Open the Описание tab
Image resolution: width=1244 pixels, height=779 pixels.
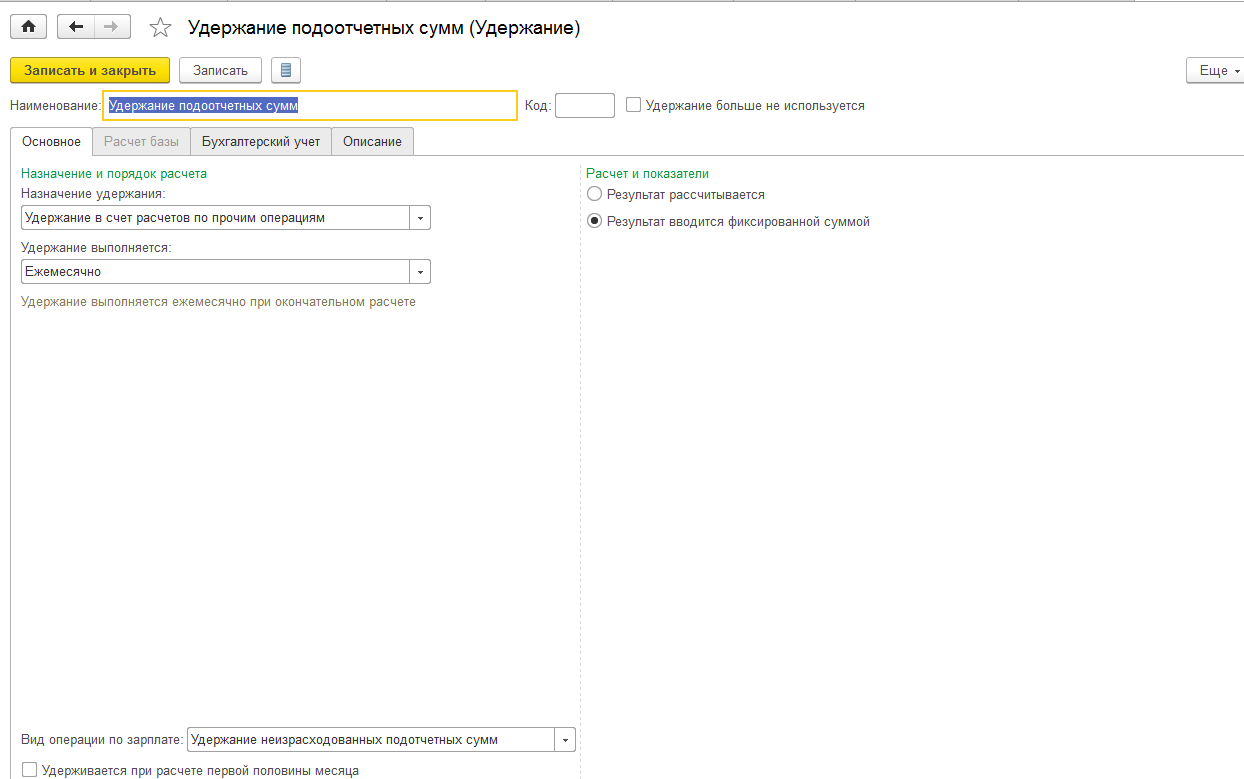point(372,141)
